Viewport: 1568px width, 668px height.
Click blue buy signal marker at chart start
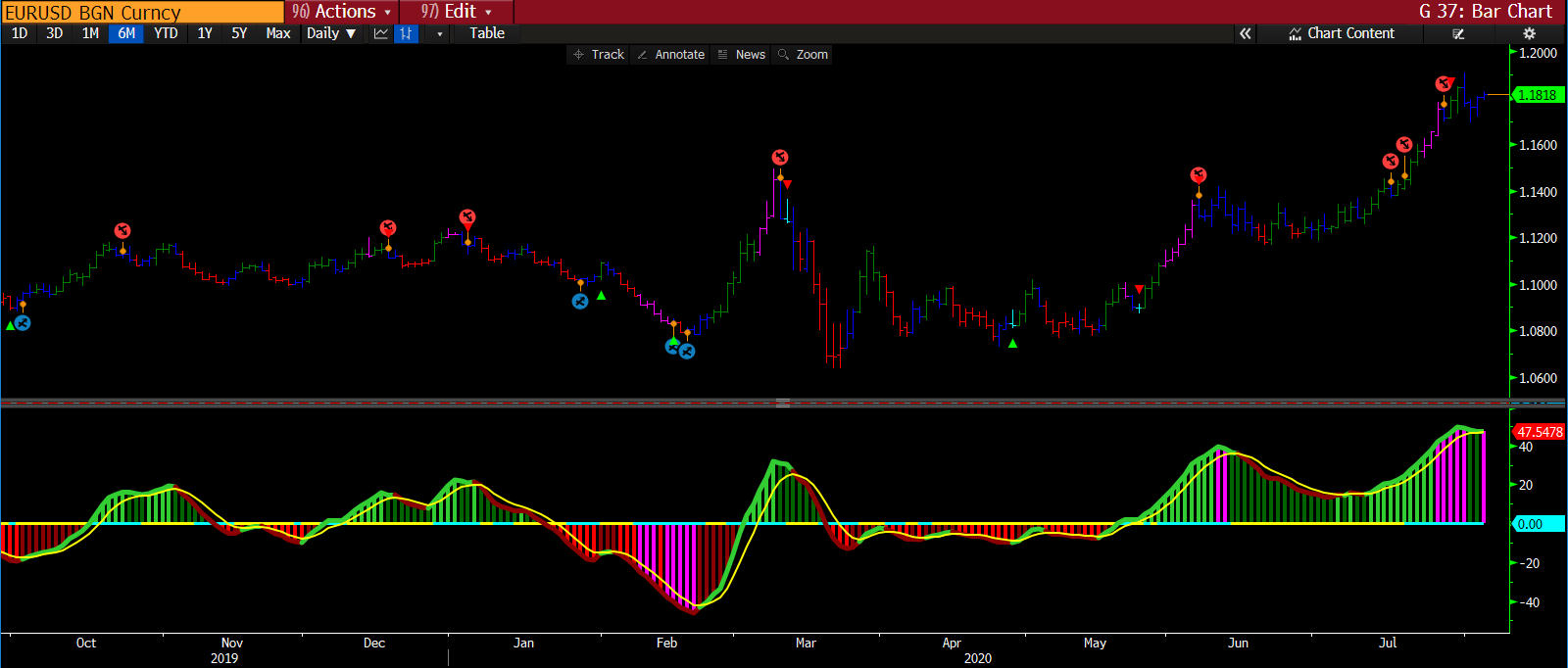pos(23,322)
